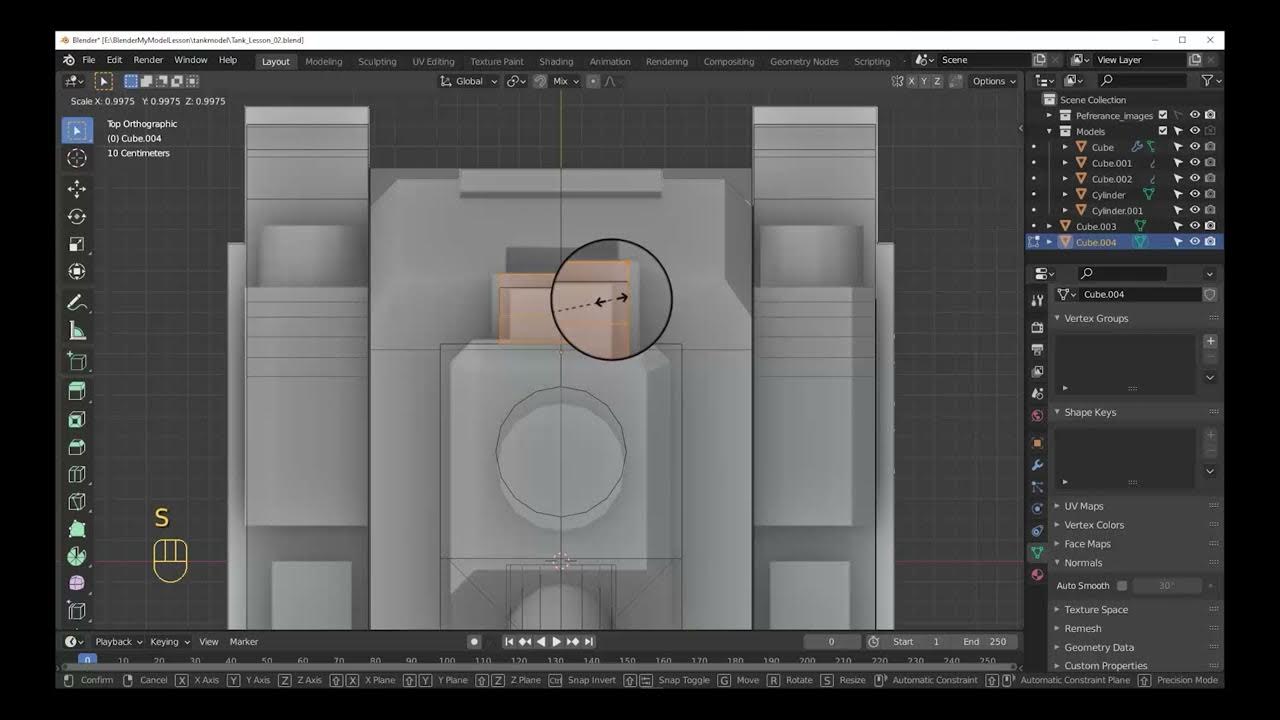Viewport: 1280px width, 720px height.
Task: Activate the Annotate pencil tool
Action: [x=77, y=302]
